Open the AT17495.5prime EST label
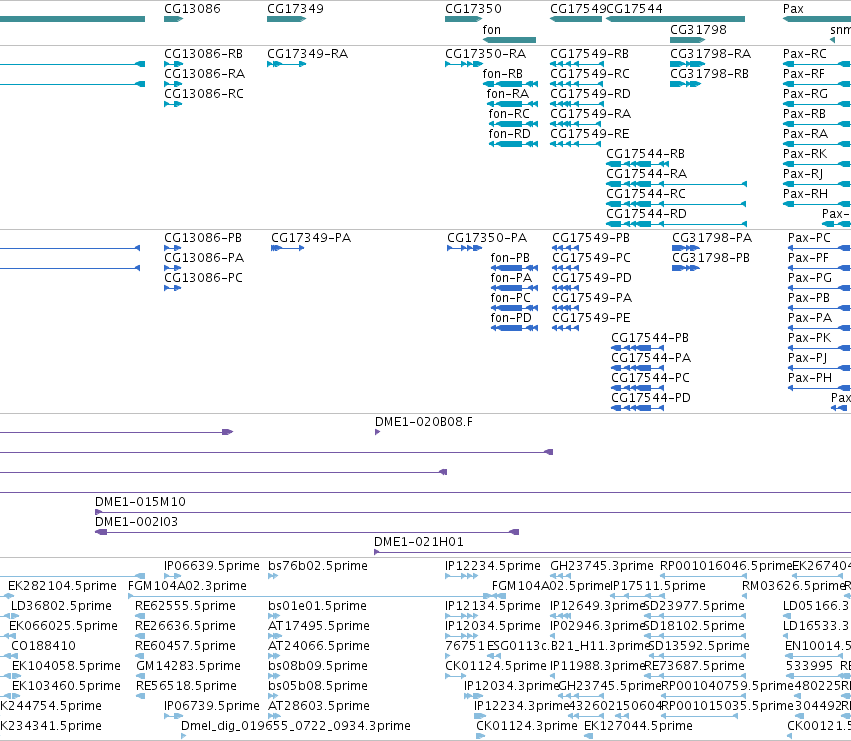 319,626
